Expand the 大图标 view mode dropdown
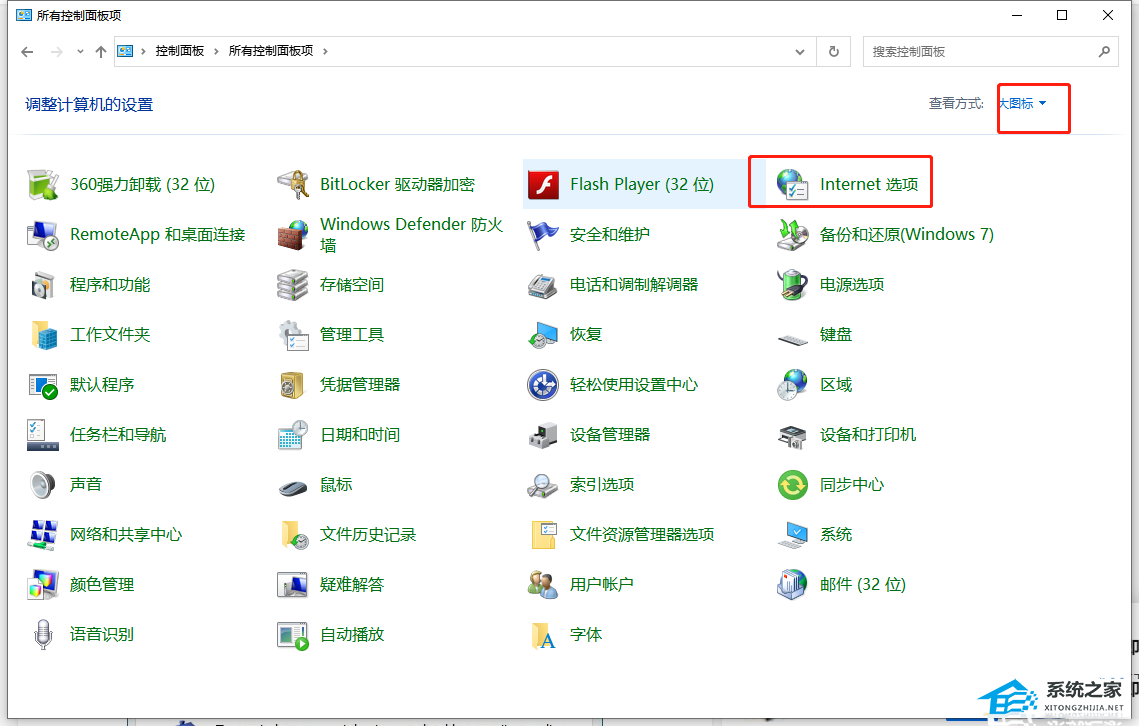 pos(1022,103)
